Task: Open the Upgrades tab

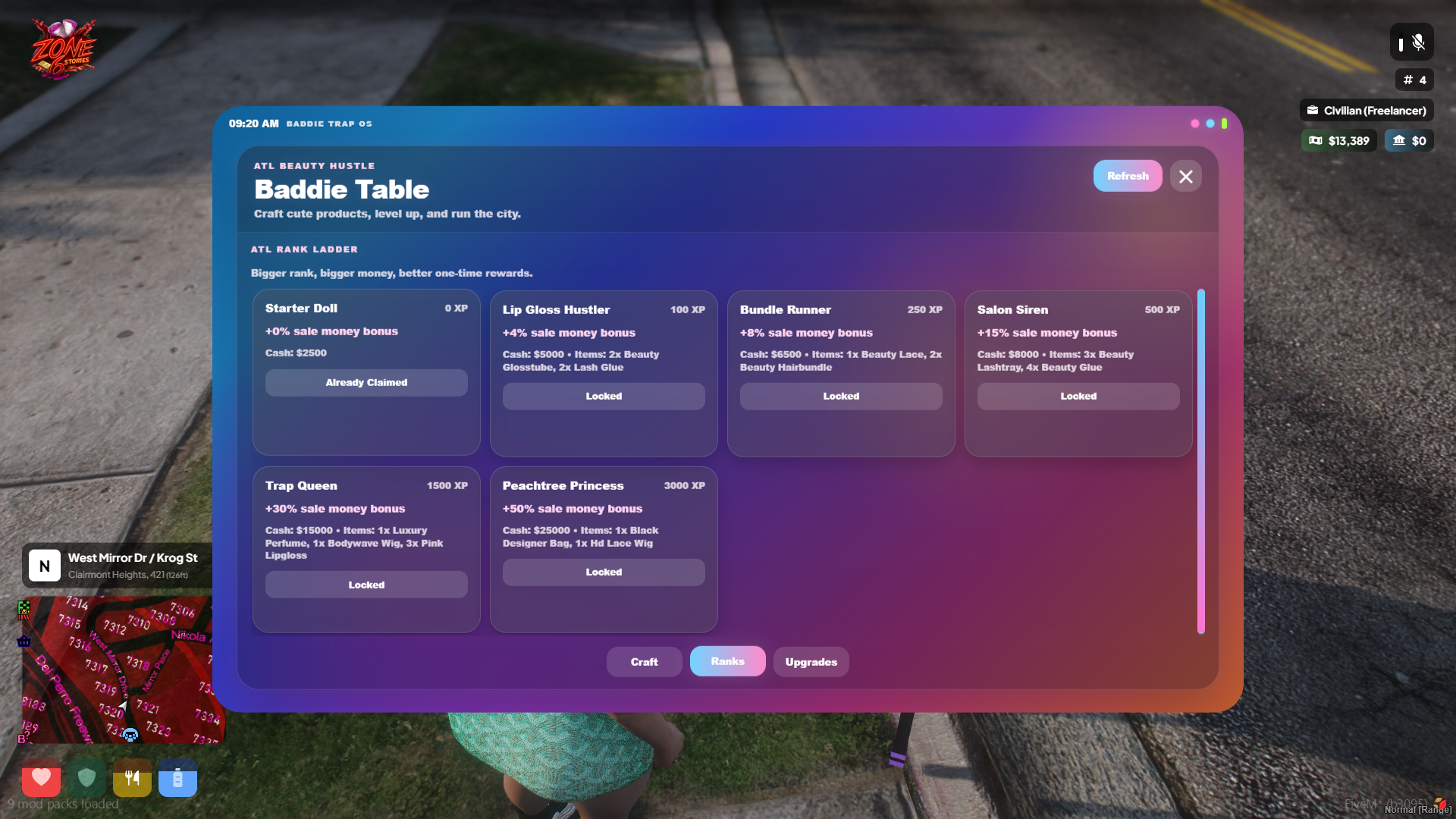Action: point(811,662)
